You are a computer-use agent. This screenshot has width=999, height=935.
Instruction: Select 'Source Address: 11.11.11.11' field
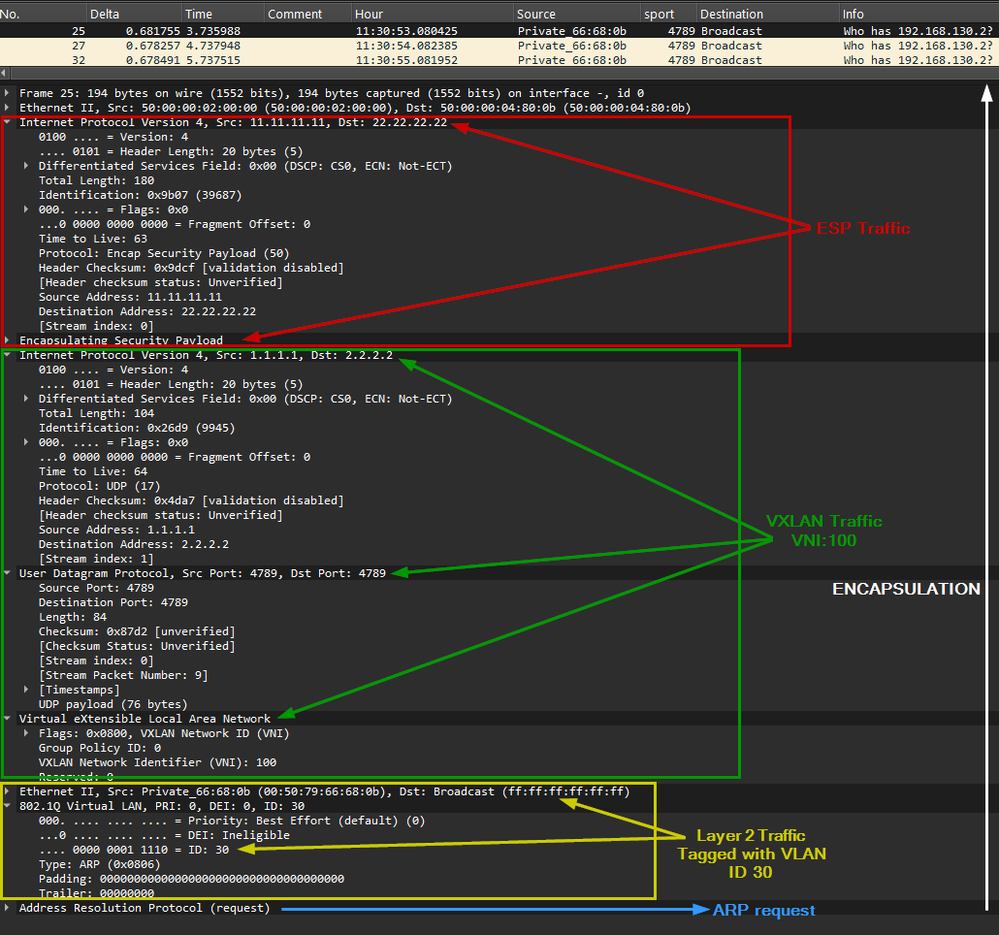click(x=130, y=297)
